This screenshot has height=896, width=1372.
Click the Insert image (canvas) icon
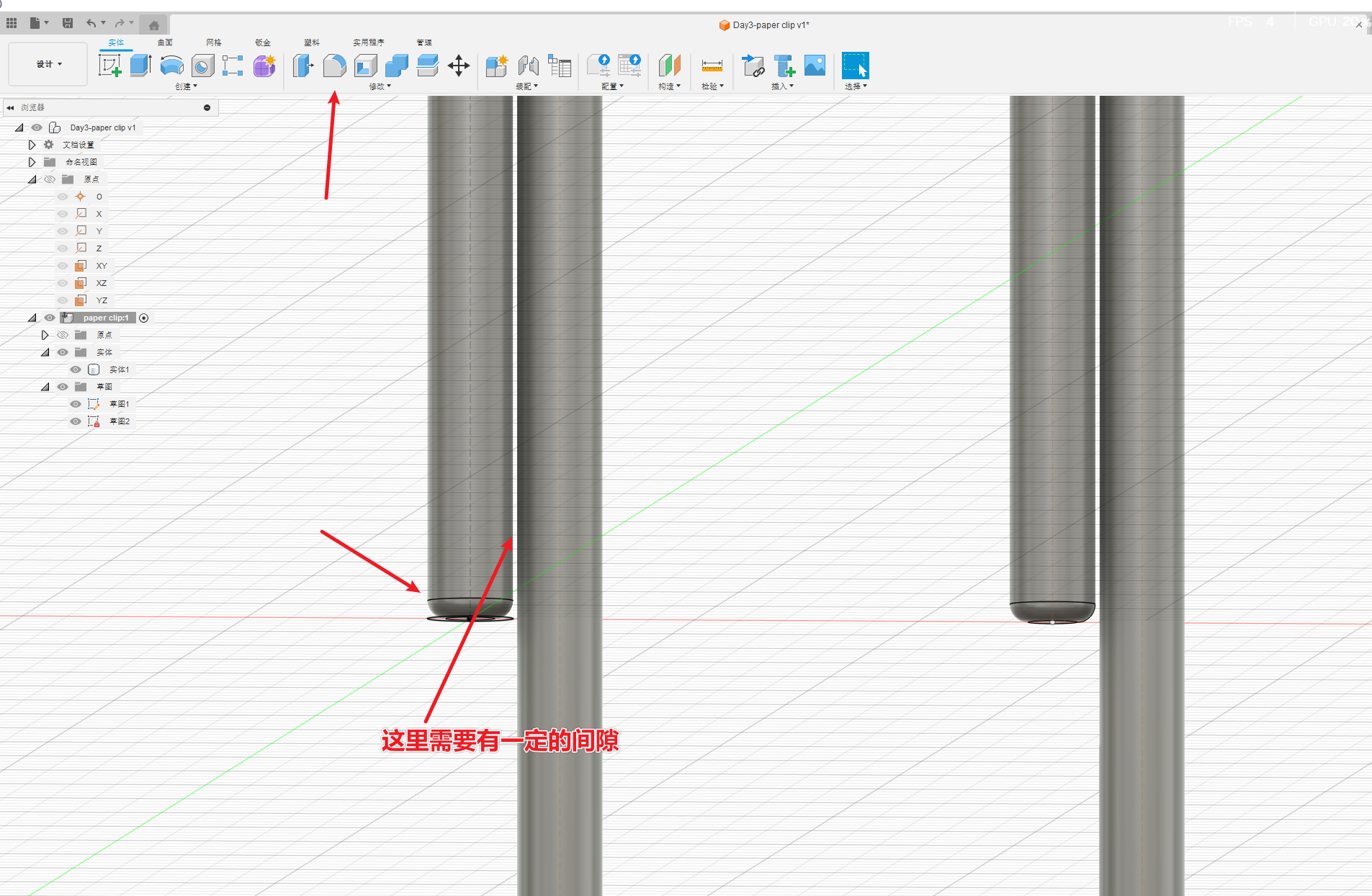tap(815, 66)
